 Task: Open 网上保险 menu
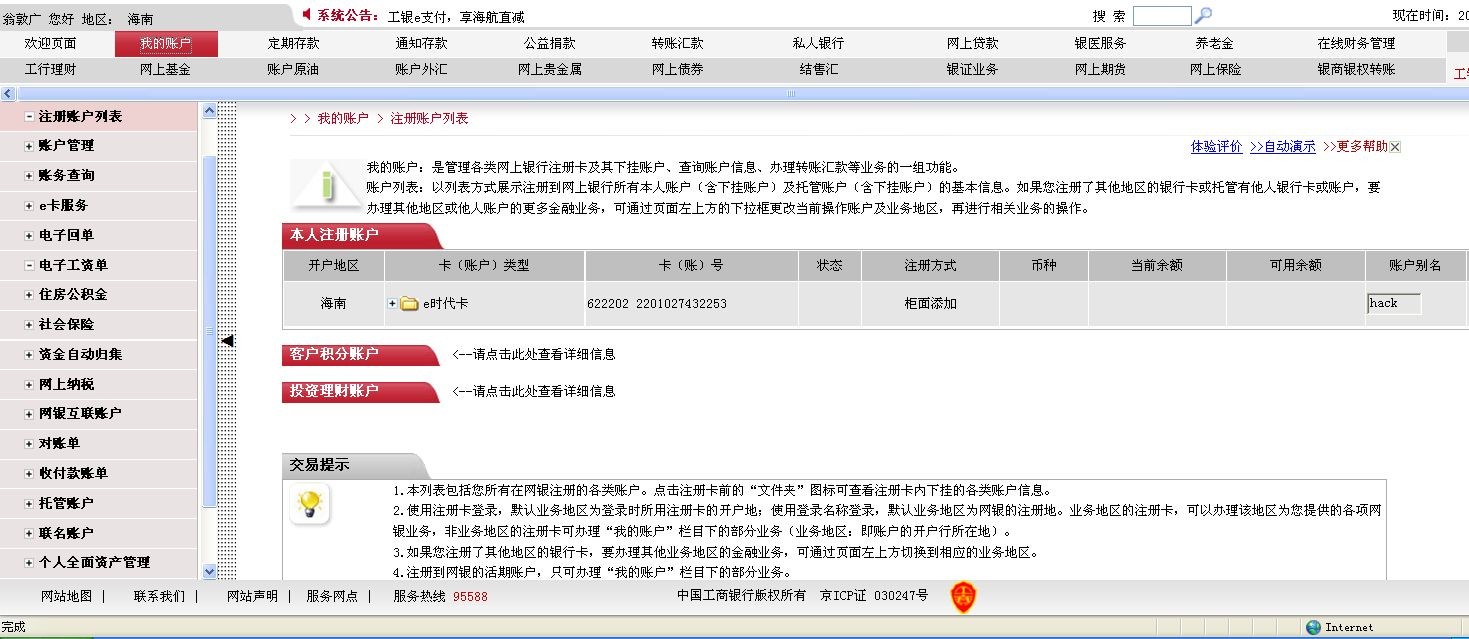pos(1214,70)
